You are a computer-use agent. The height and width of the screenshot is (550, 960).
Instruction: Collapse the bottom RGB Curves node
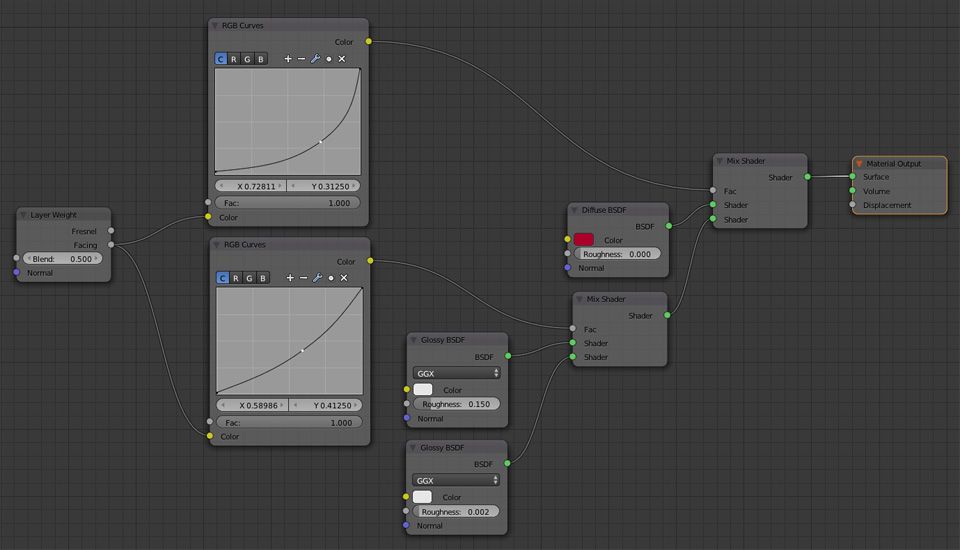tap(217, 244)
